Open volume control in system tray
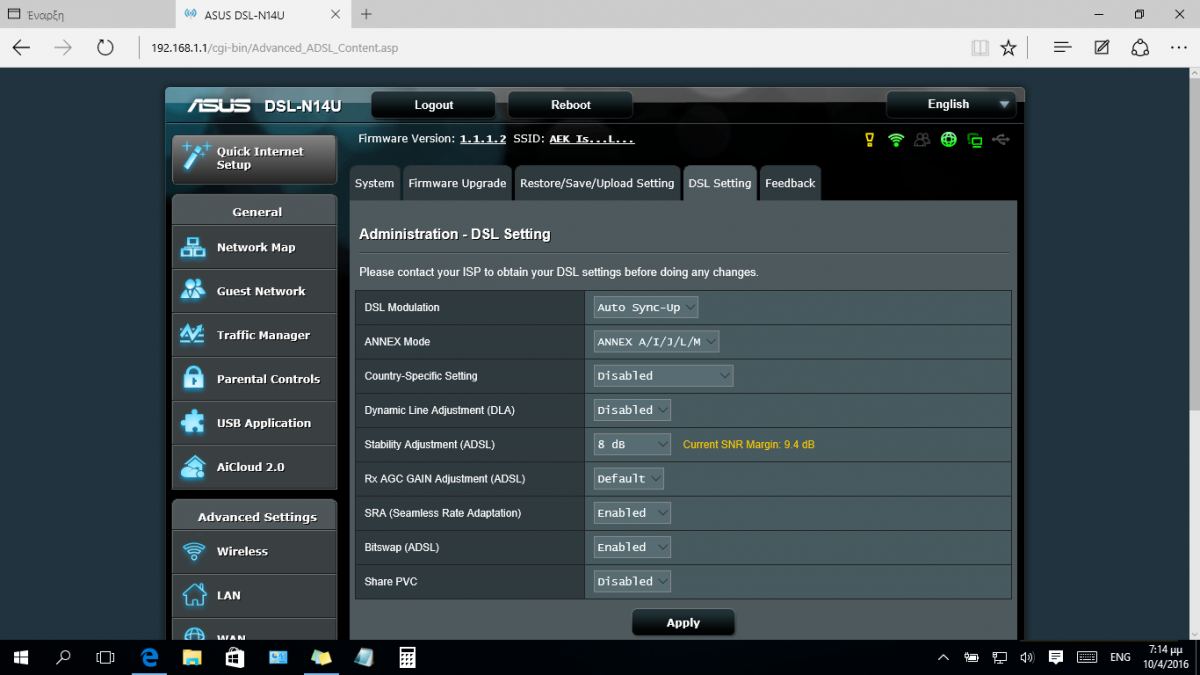This screenshot has width=1200, height=675. pyautogui.click(x=1027, y=657)
